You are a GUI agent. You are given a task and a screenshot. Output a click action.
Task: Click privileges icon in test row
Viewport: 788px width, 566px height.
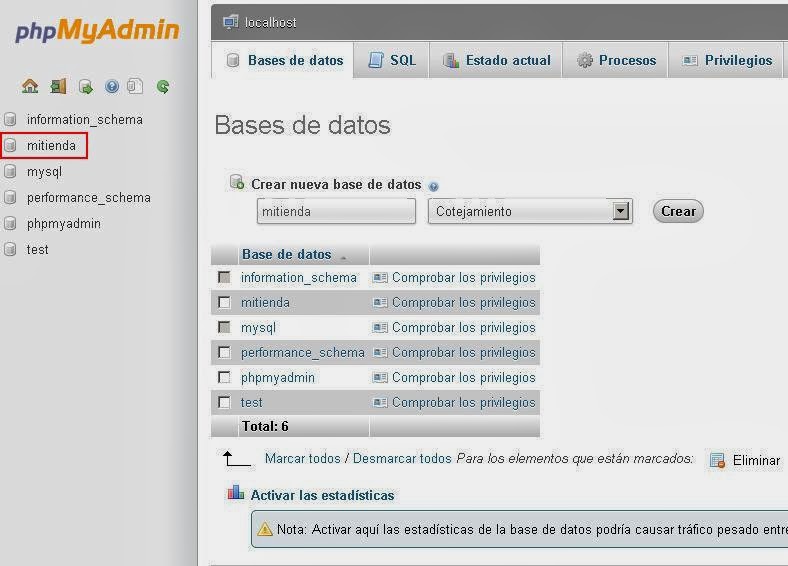coord(380,403)
